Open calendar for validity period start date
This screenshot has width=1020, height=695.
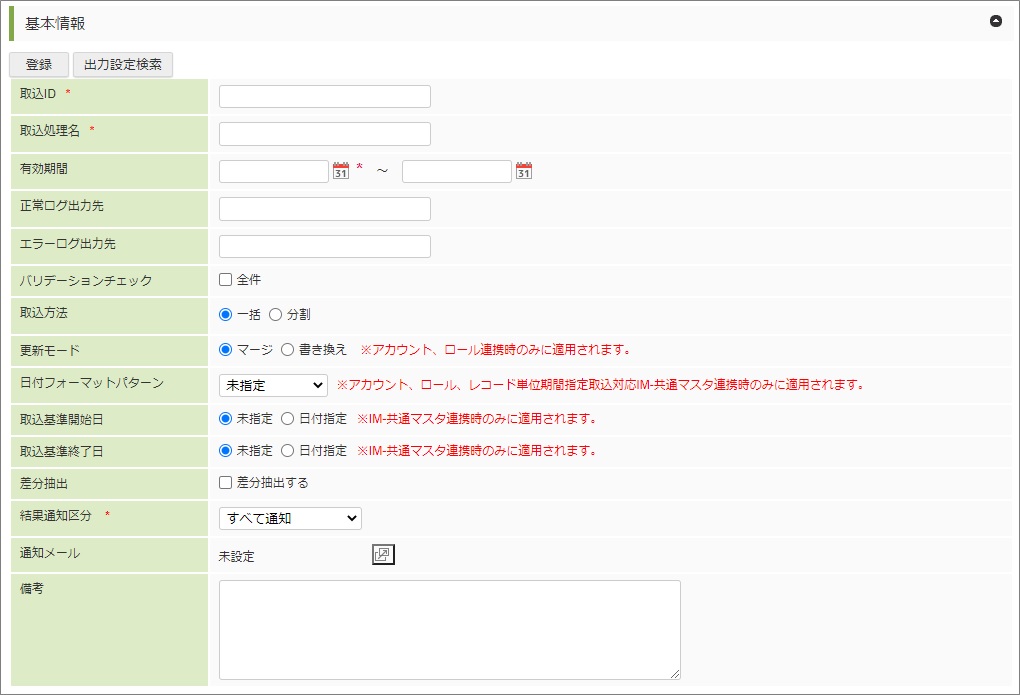(340, 171)
